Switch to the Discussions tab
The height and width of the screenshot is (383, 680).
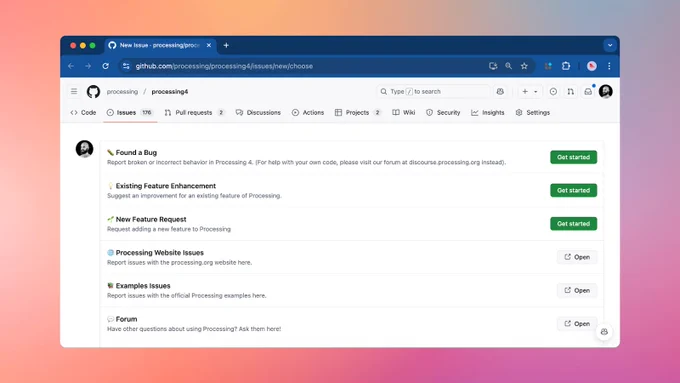258,112
